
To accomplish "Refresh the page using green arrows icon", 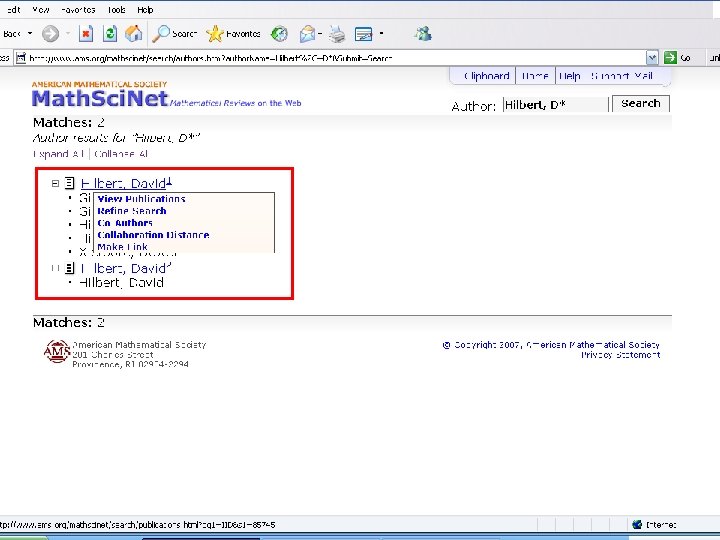I will 110,34.
